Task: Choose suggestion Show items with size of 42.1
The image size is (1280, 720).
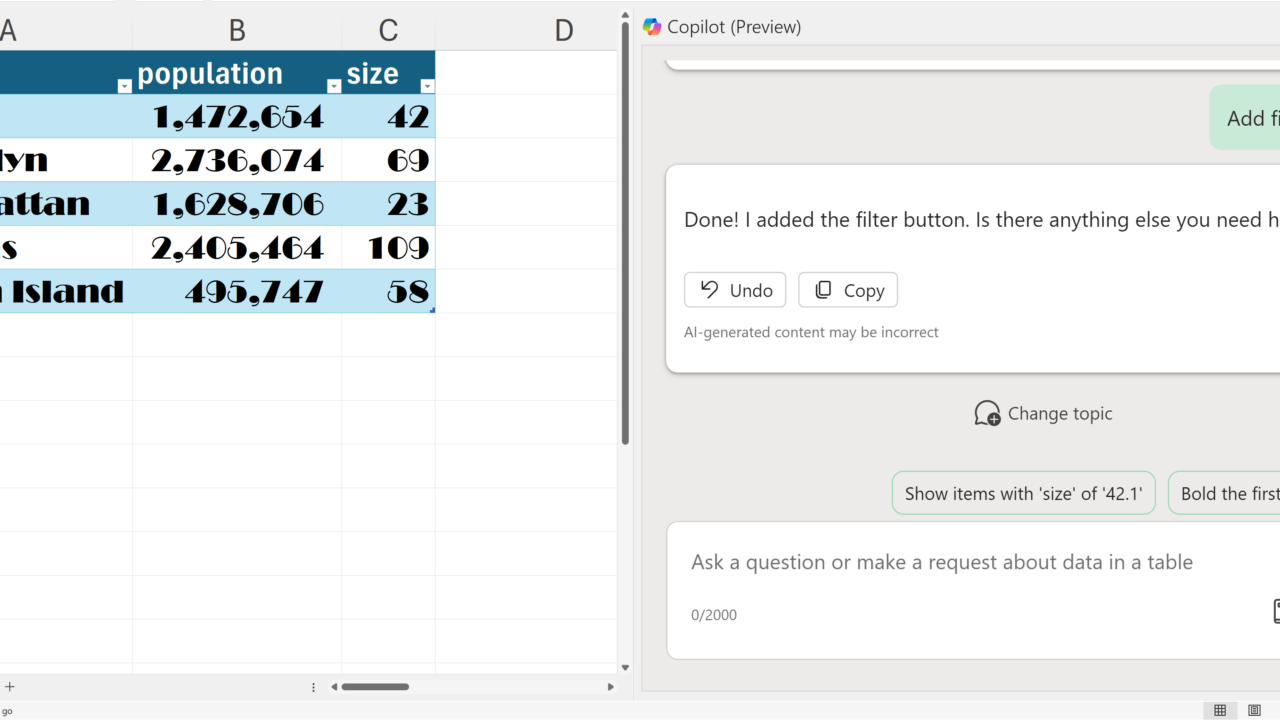Action: (x=1023, y=493)
